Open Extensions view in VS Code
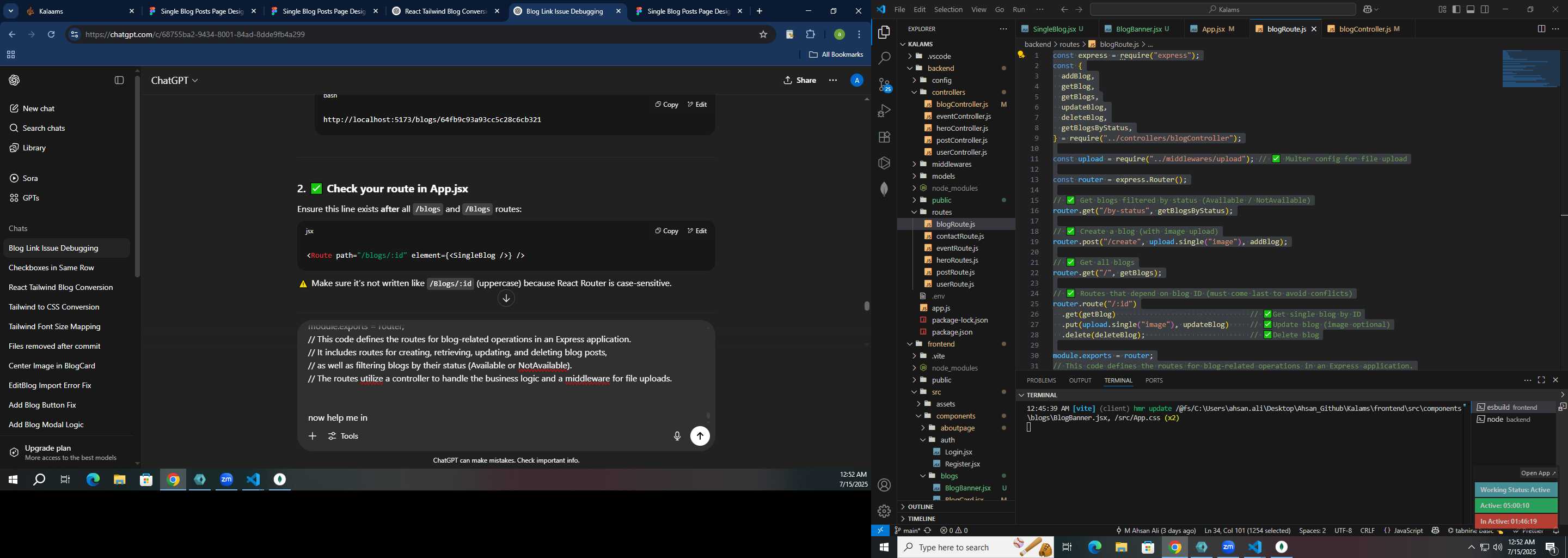 884,137
